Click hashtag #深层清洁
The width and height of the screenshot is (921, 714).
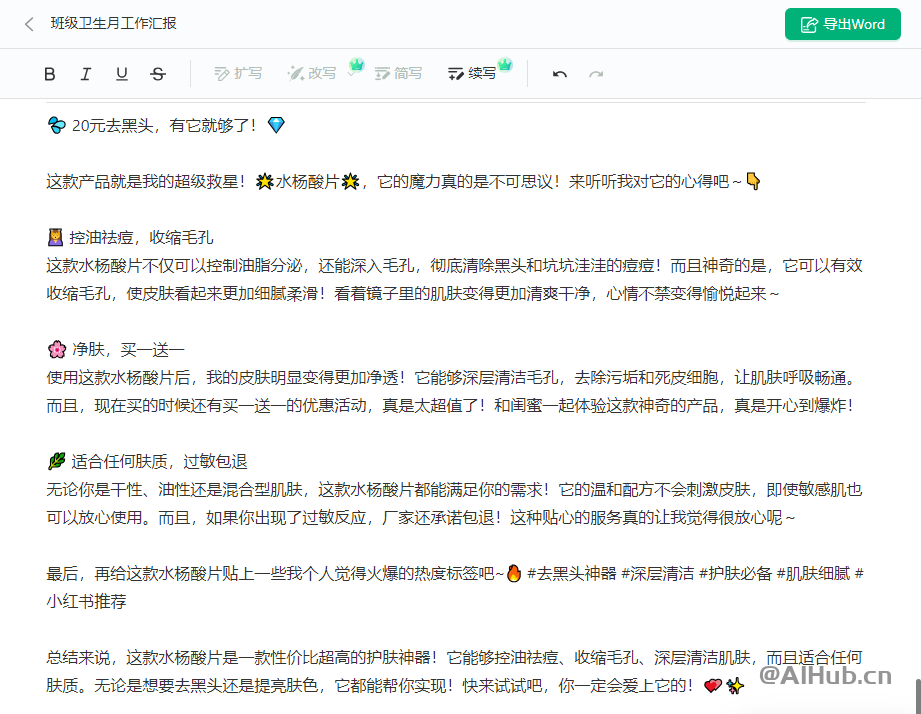658,574
